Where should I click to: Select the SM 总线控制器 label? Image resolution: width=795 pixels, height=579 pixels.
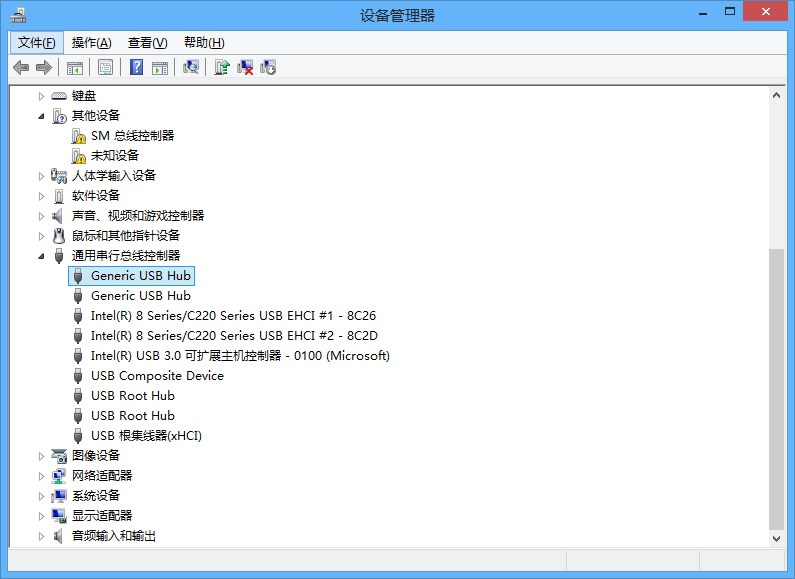pyautogui.click(x=132, y=136)
